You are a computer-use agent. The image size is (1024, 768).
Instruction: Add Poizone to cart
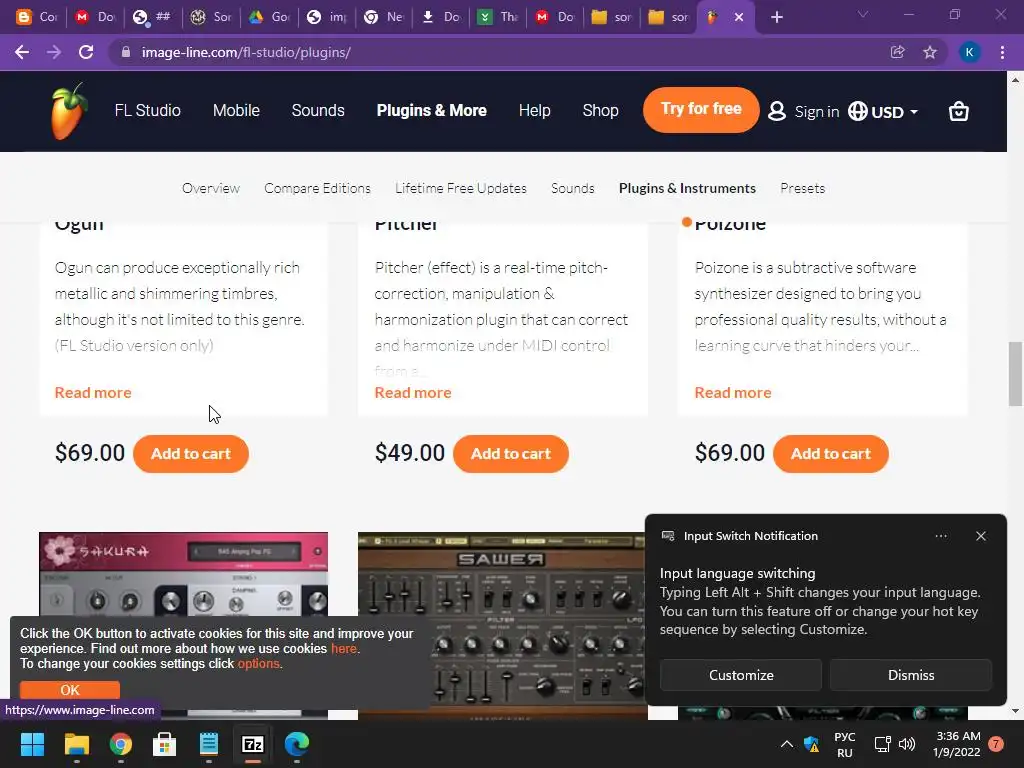tap(831, 454)
